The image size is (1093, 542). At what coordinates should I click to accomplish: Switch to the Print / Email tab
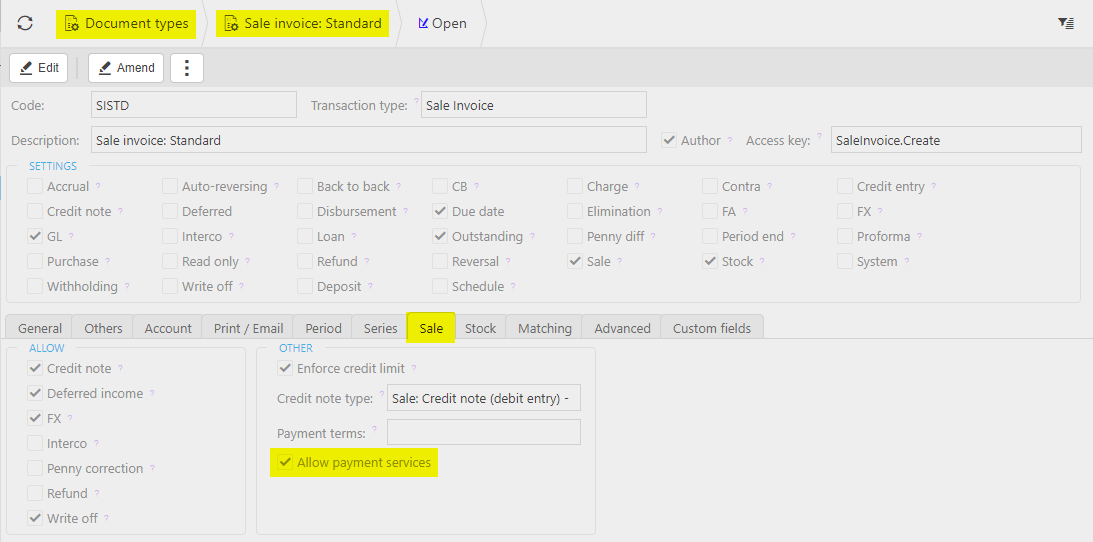(248, 328)
